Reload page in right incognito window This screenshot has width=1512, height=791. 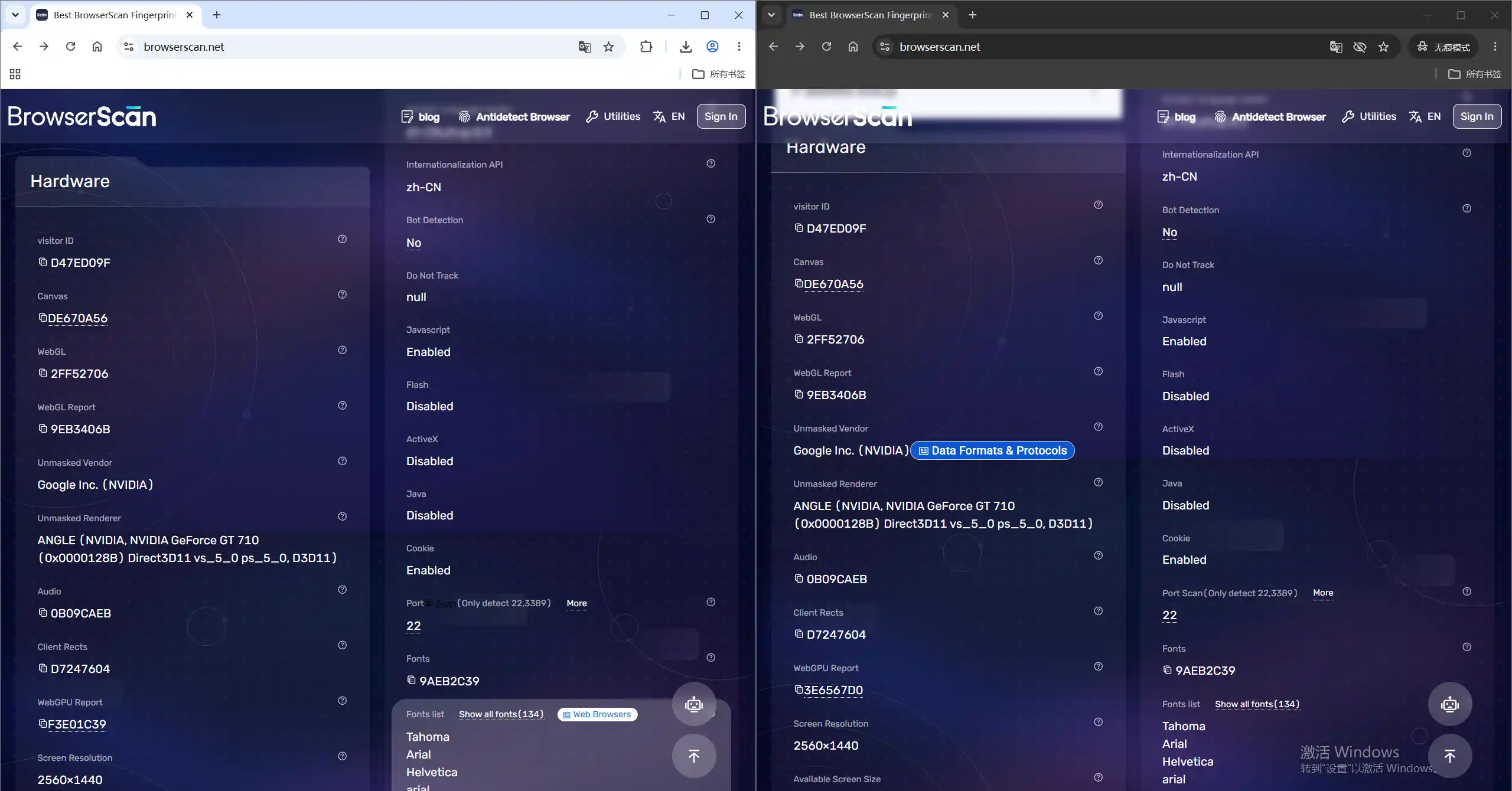point(826,47)
